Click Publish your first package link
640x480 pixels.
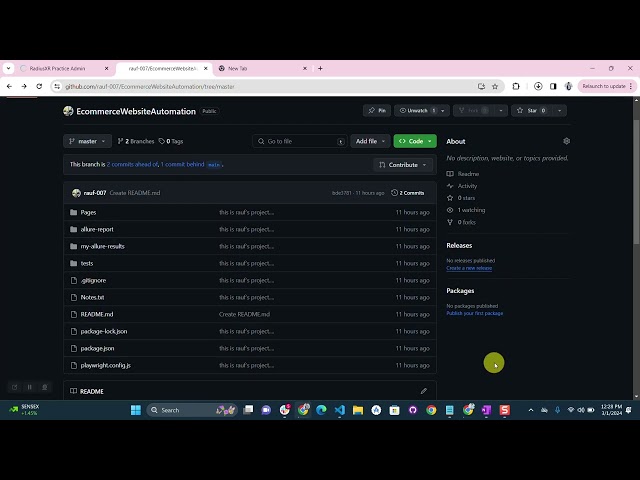[475, 313]
